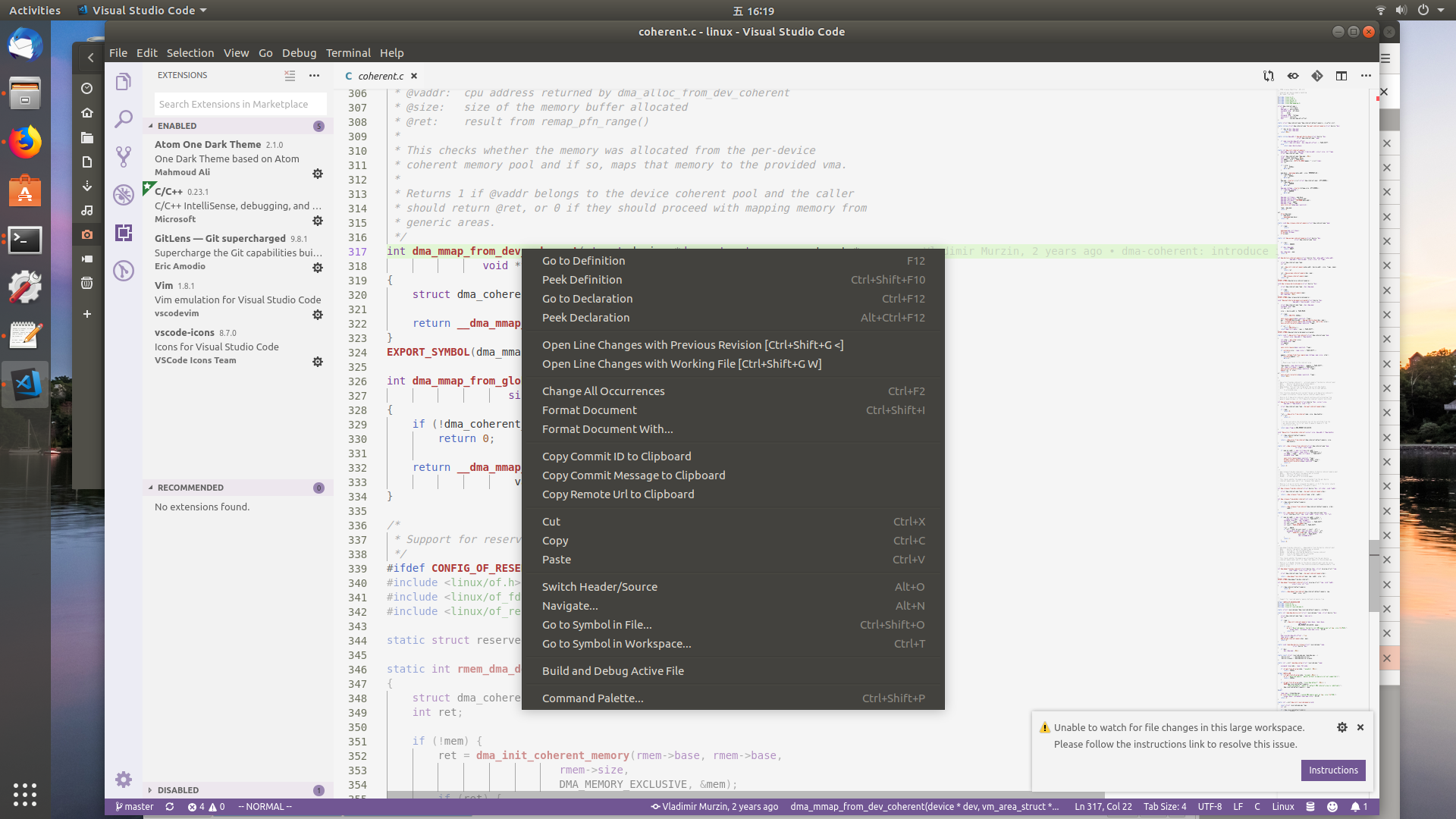Viewport: 1456px width, 819px height.
Task: Click Ln 317, Col 22 in status bar
Action: [1103, 807]
